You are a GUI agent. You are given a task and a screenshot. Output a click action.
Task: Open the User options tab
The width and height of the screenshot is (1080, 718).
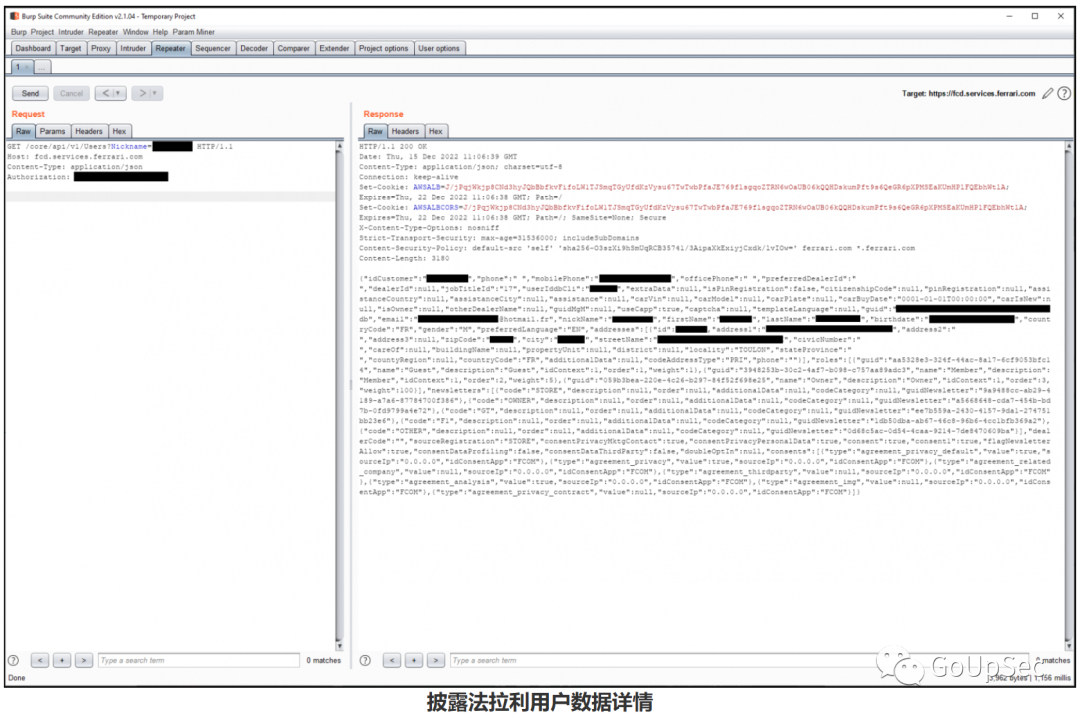(439, 48)
